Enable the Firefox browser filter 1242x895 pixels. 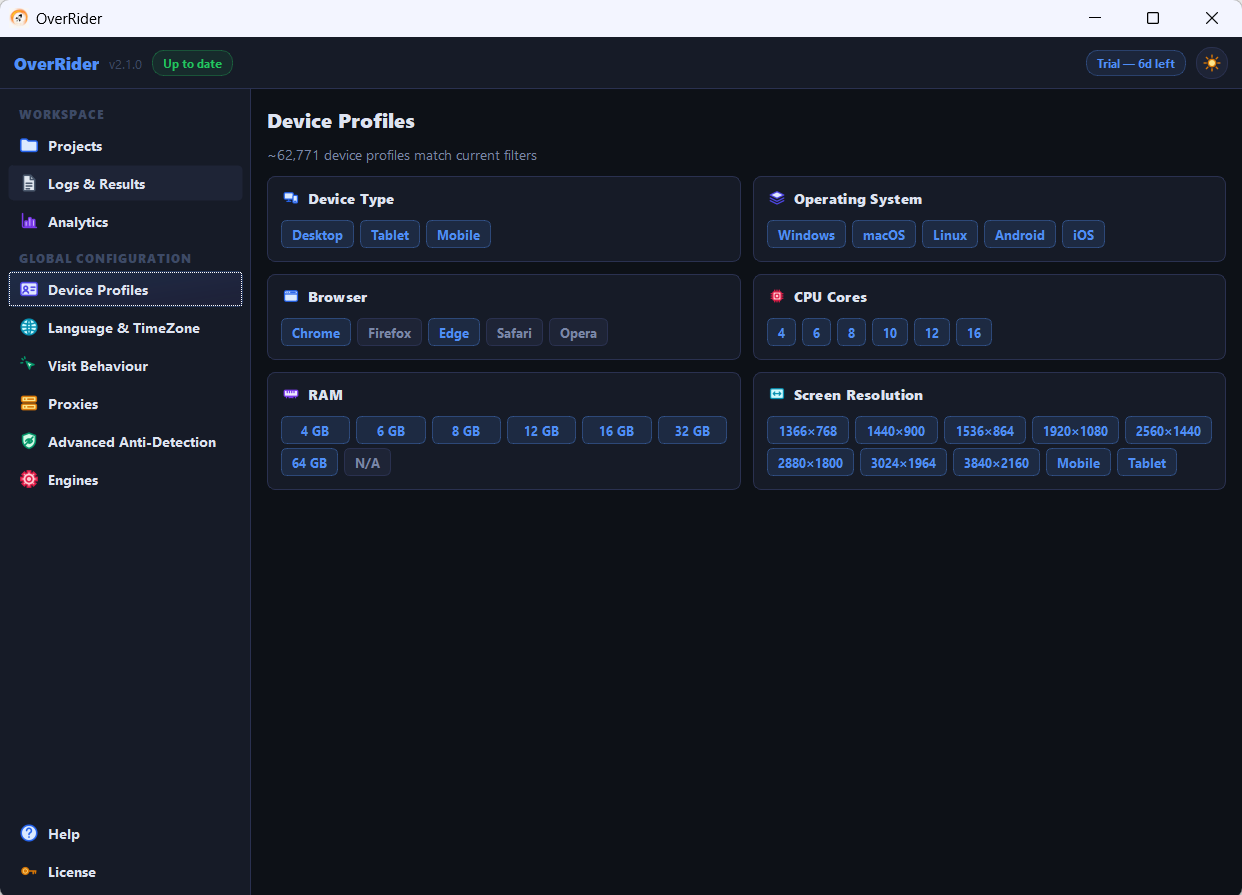click(x=389, y=333)
